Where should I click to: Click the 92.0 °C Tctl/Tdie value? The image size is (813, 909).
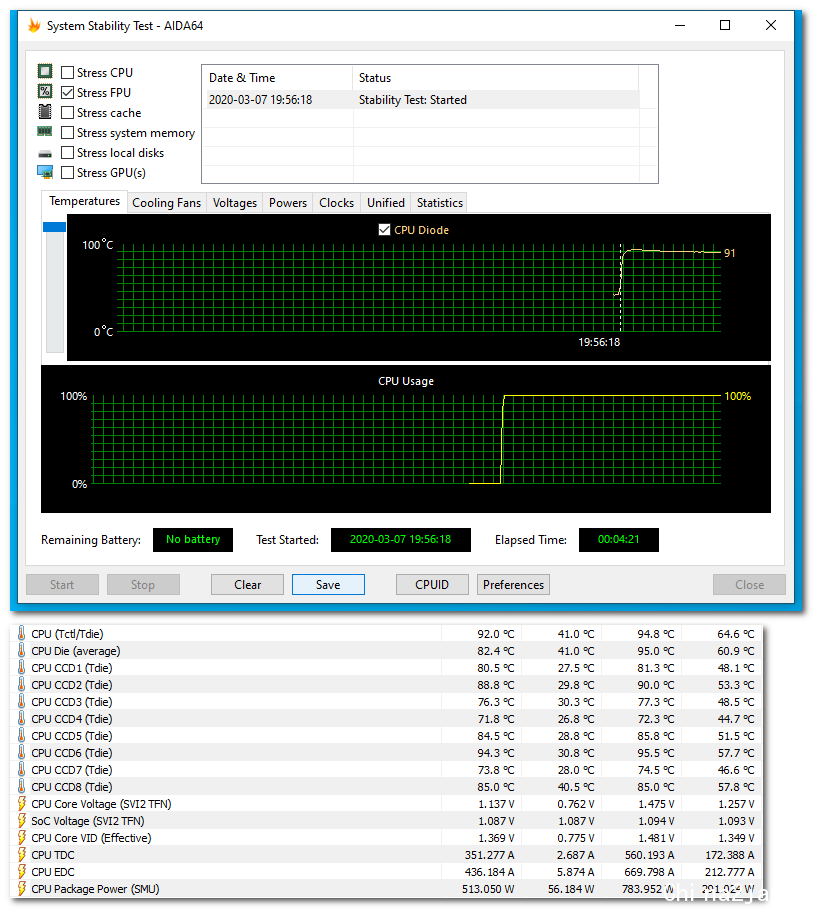point(495,634)
